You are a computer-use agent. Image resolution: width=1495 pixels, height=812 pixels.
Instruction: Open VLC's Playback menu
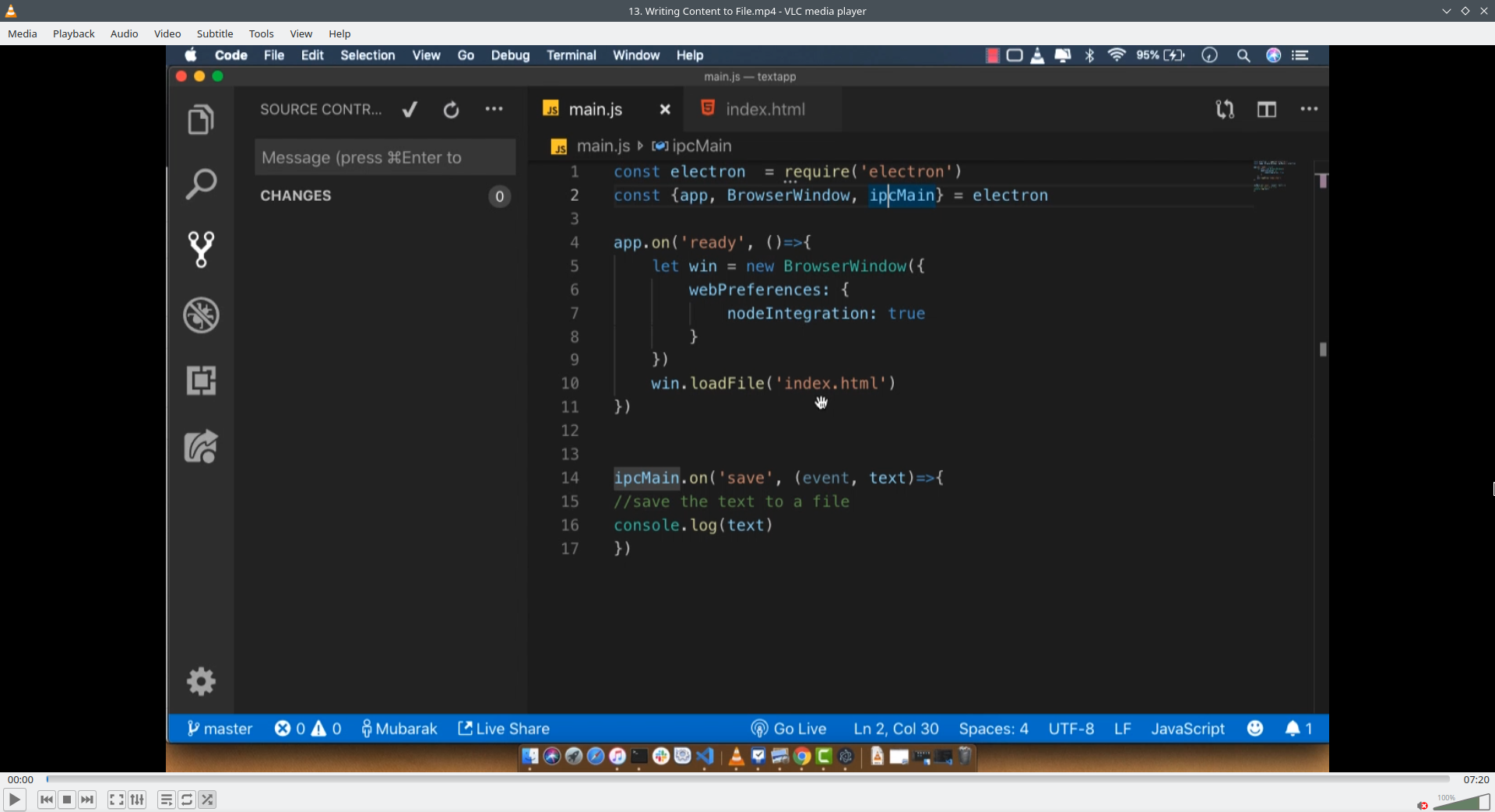pyautogui.click(x=74, y=33)
